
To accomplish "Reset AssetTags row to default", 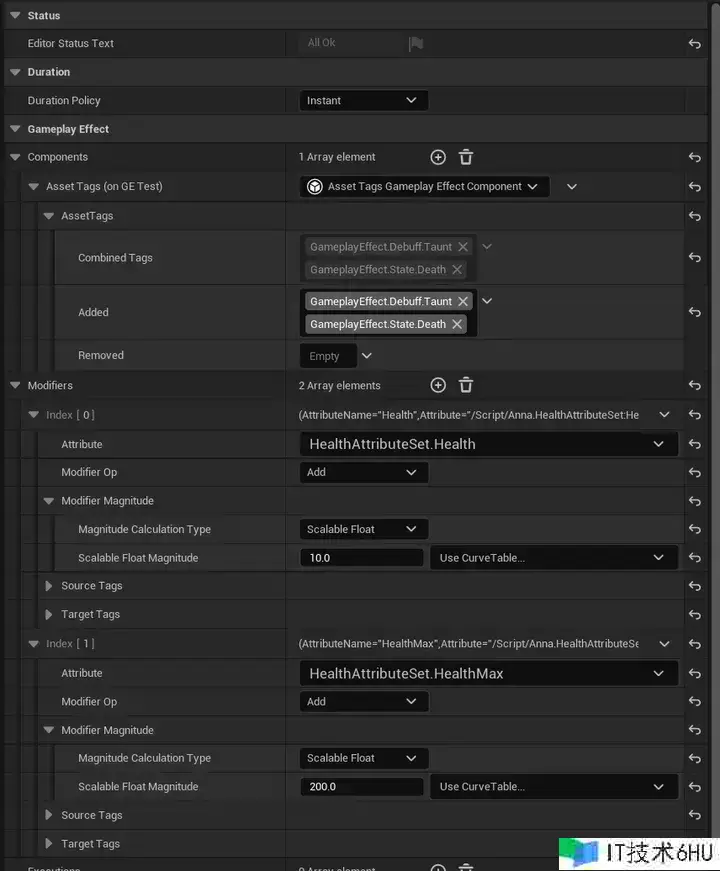I will [694, 216].
